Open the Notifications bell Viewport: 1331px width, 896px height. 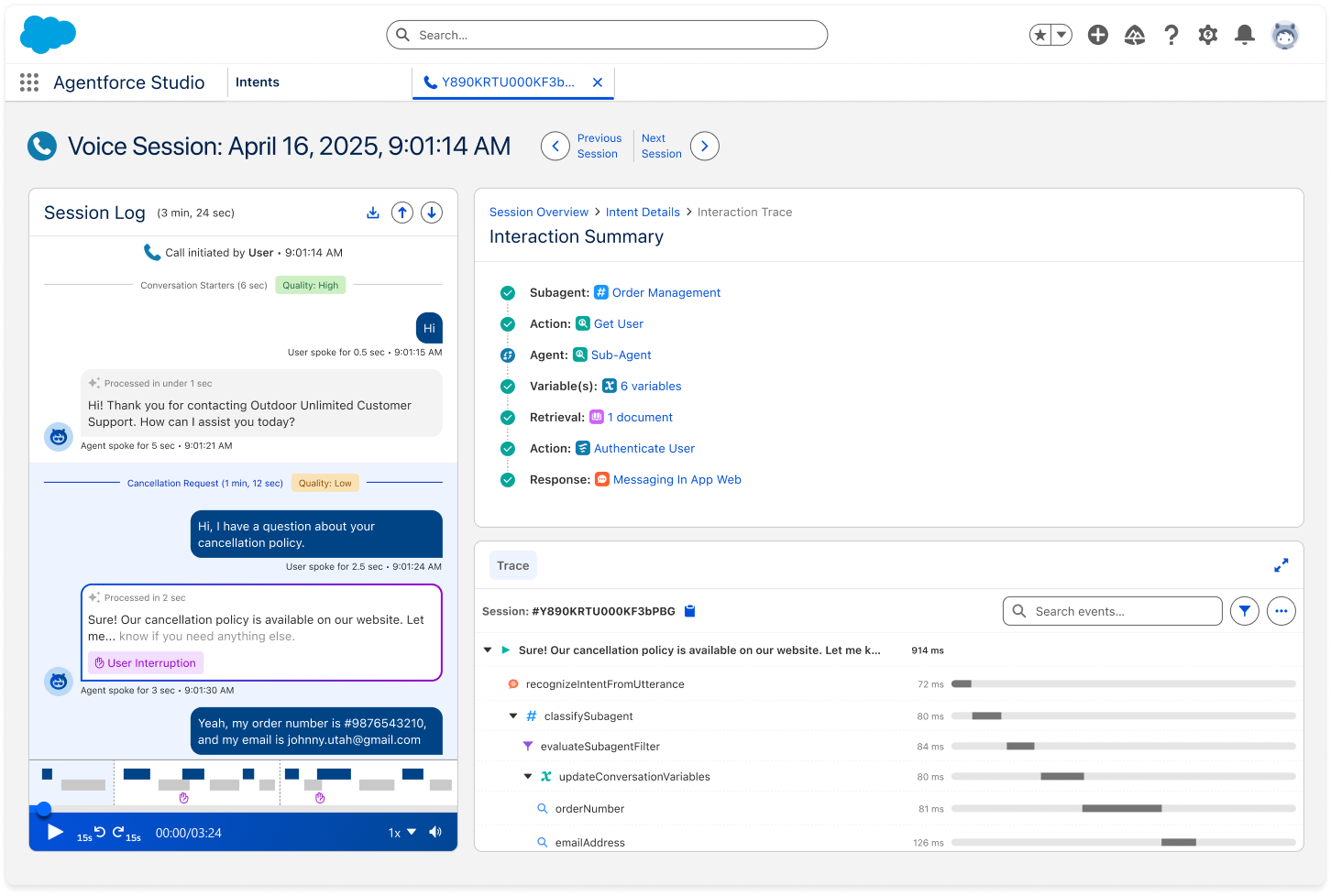point(1245,35)
